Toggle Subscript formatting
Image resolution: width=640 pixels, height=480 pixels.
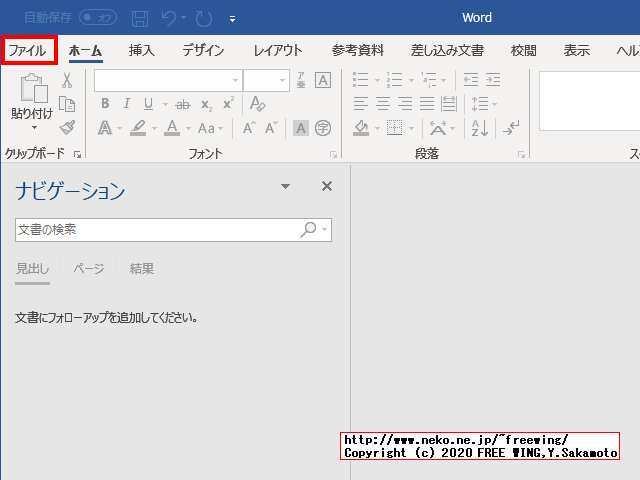pos(206,105)
